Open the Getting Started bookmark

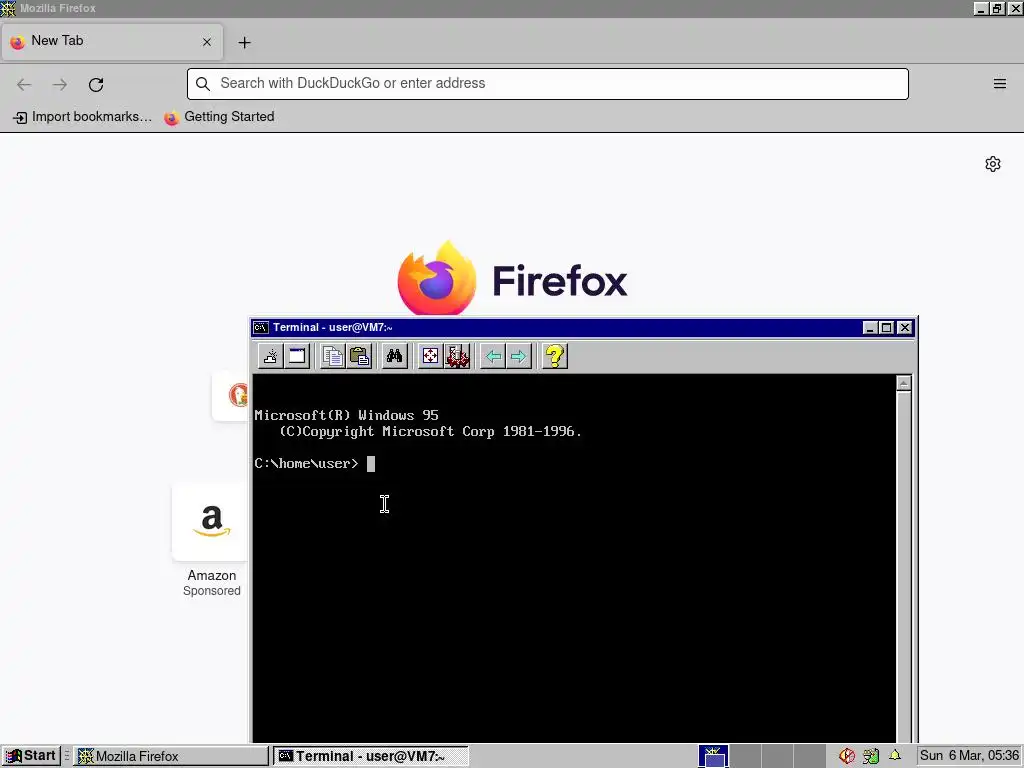[219, 117]
